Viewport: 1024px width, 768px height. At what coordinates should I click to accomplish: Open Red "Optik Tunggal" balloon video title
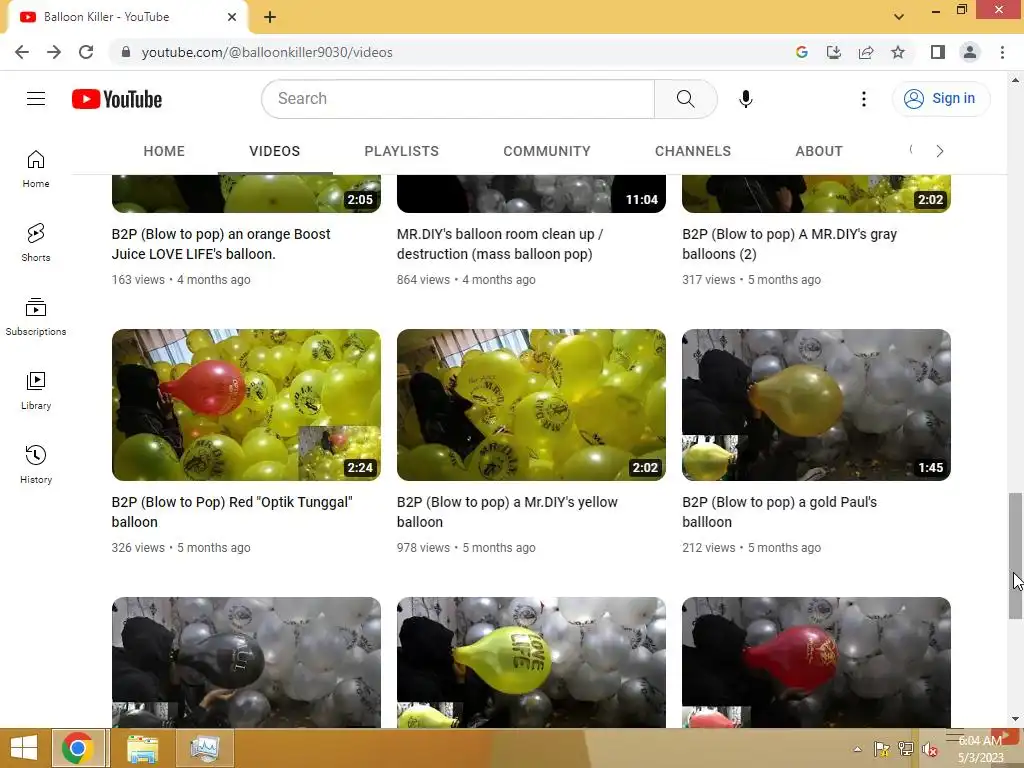[232, 512]
